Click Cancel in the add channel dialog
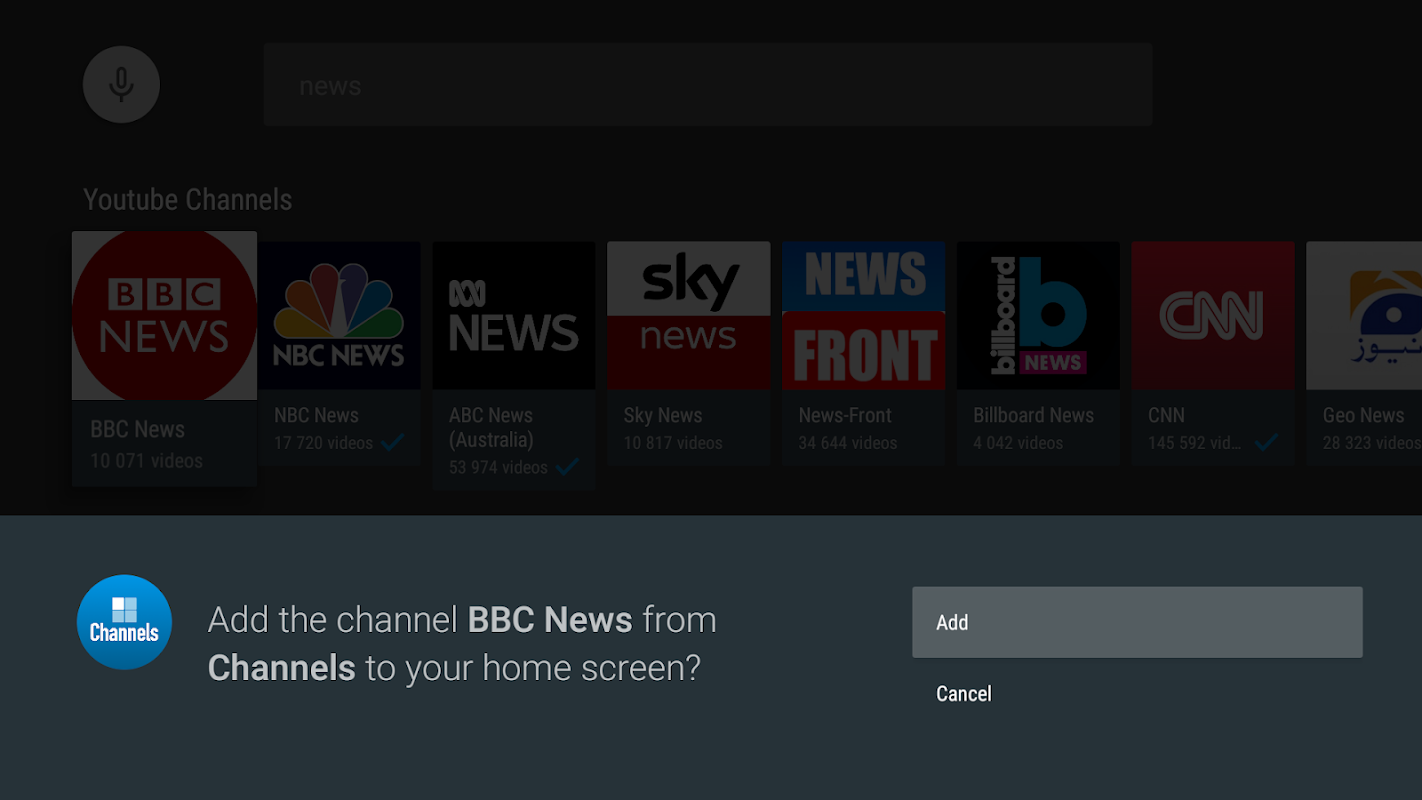Viewport: 1422px width, 800px height. pos(963,693)
